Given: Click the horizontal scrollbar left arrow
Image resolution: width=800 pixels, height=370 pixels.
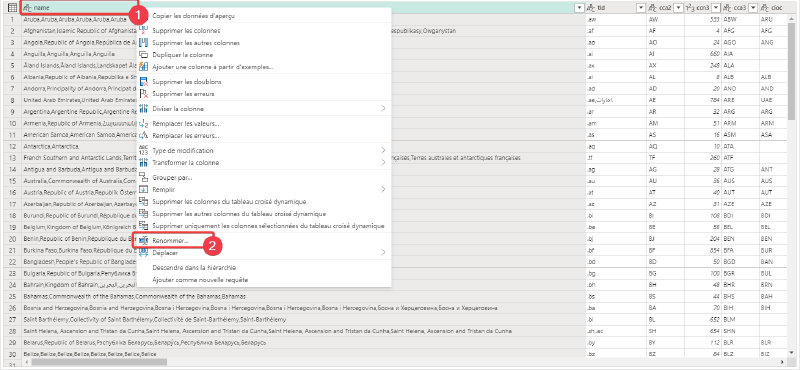Looking at the screenshot, I should (26, 362).
